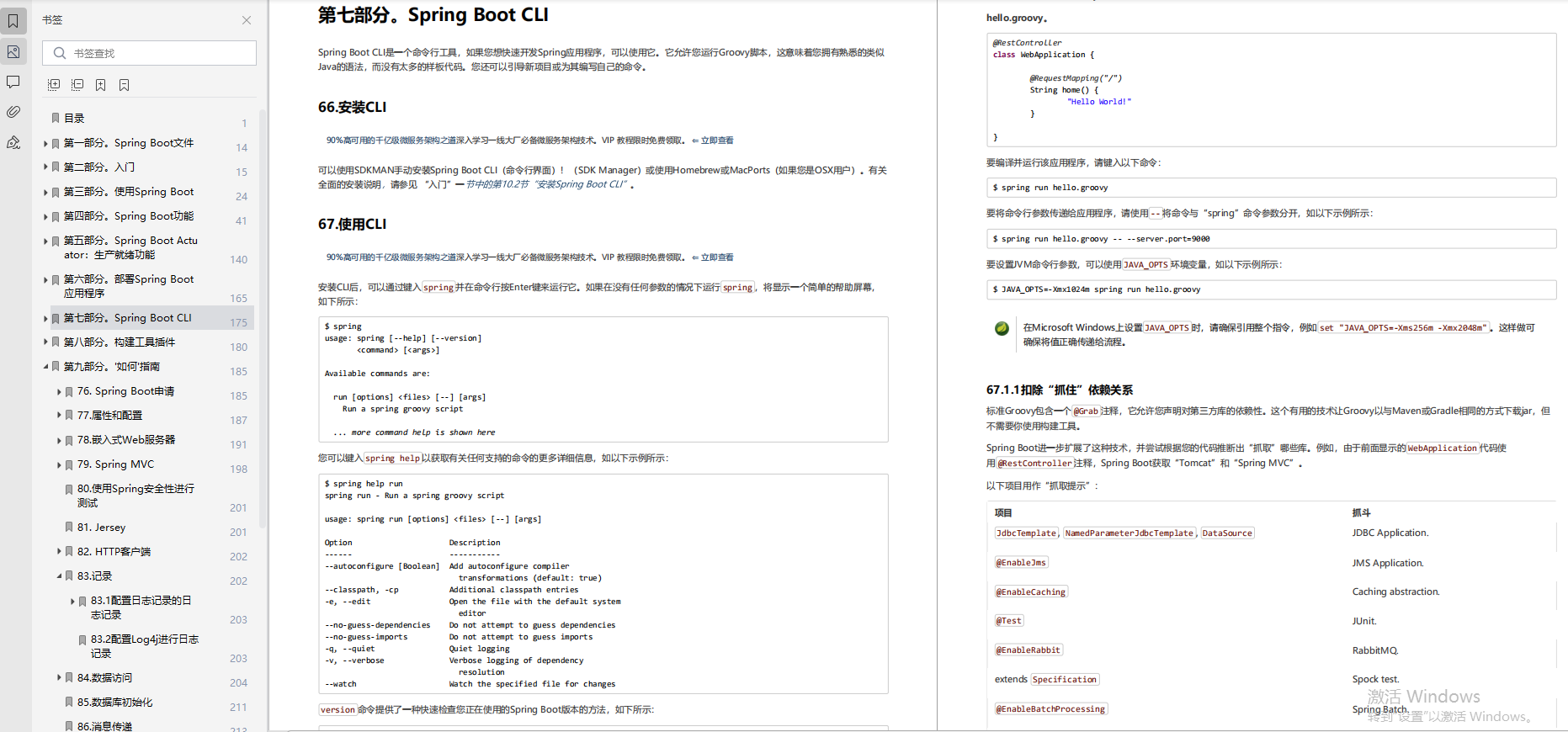This screenshot has height=732, width=1568.
Task: Expand 第五部分. Spring Boot Actuator bookmark
Action: pyautogui.click(x=45, y=241)
